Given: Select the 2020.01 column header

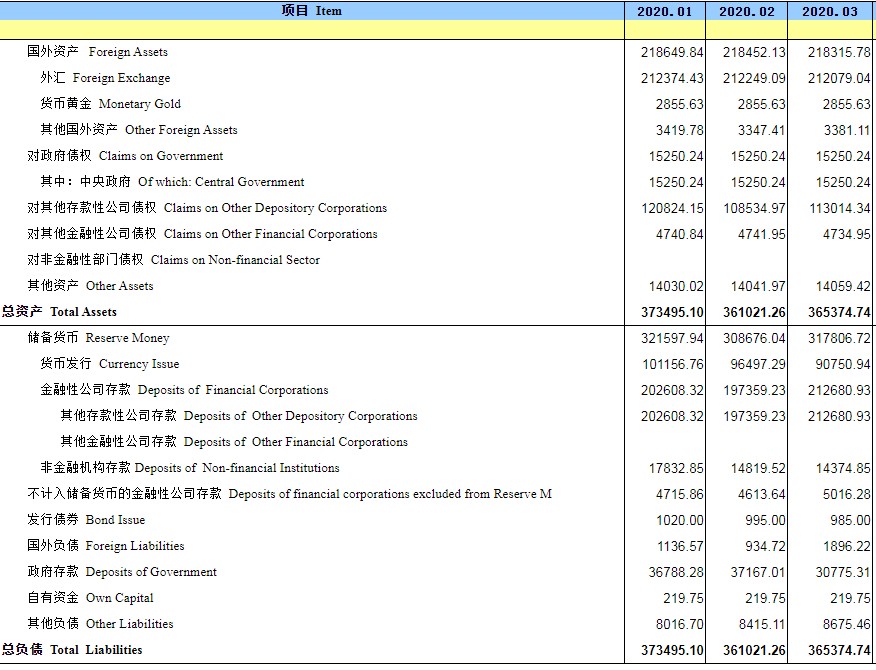Looking at the screenshot, I should tap(664, 11).
